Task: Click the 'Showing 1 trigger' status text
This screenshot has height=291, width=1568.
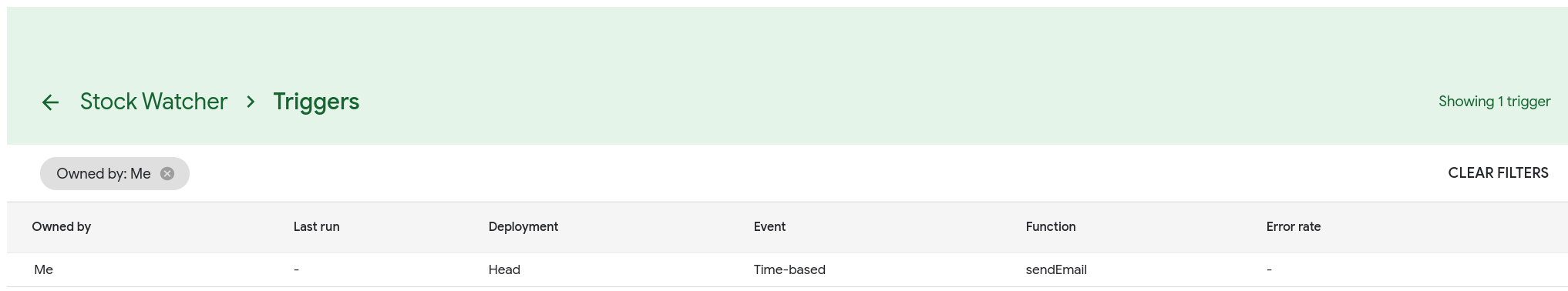Action: [x=1494, y=102]
